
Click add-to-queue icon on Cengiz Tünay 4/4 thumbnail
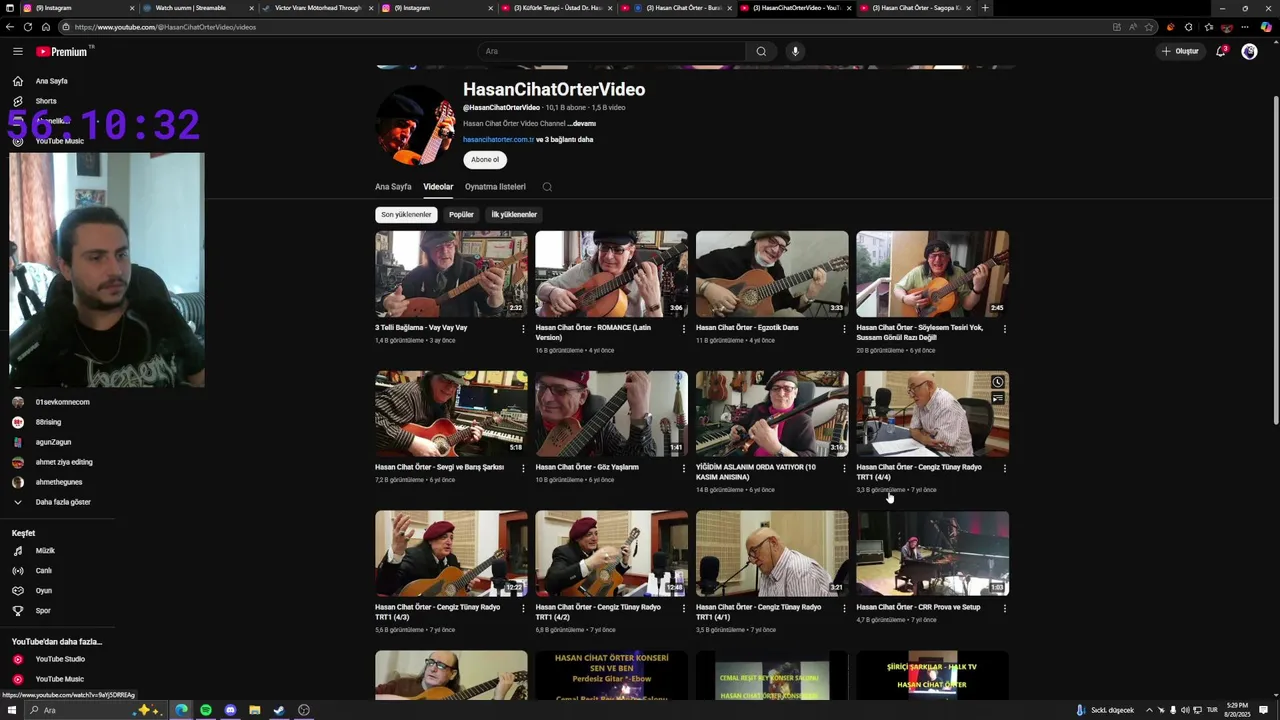click(x=997, y=398)
